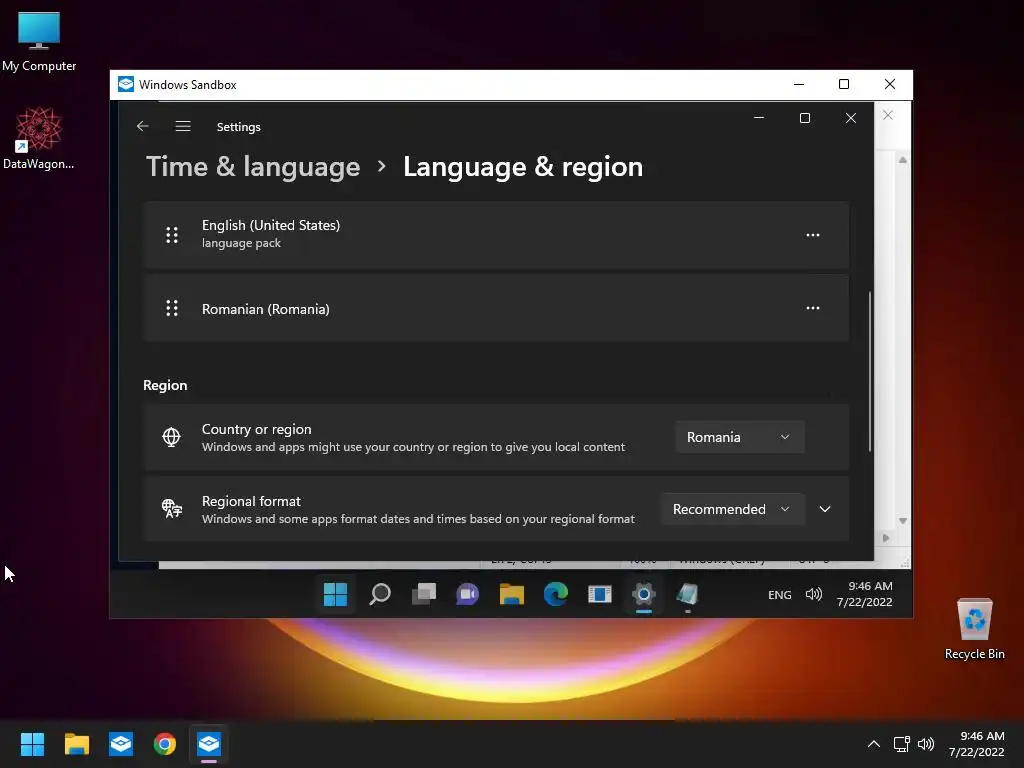Open the host Windows Start menu
The height and width of the screenshot is (768, 1024).
(32, 744)
